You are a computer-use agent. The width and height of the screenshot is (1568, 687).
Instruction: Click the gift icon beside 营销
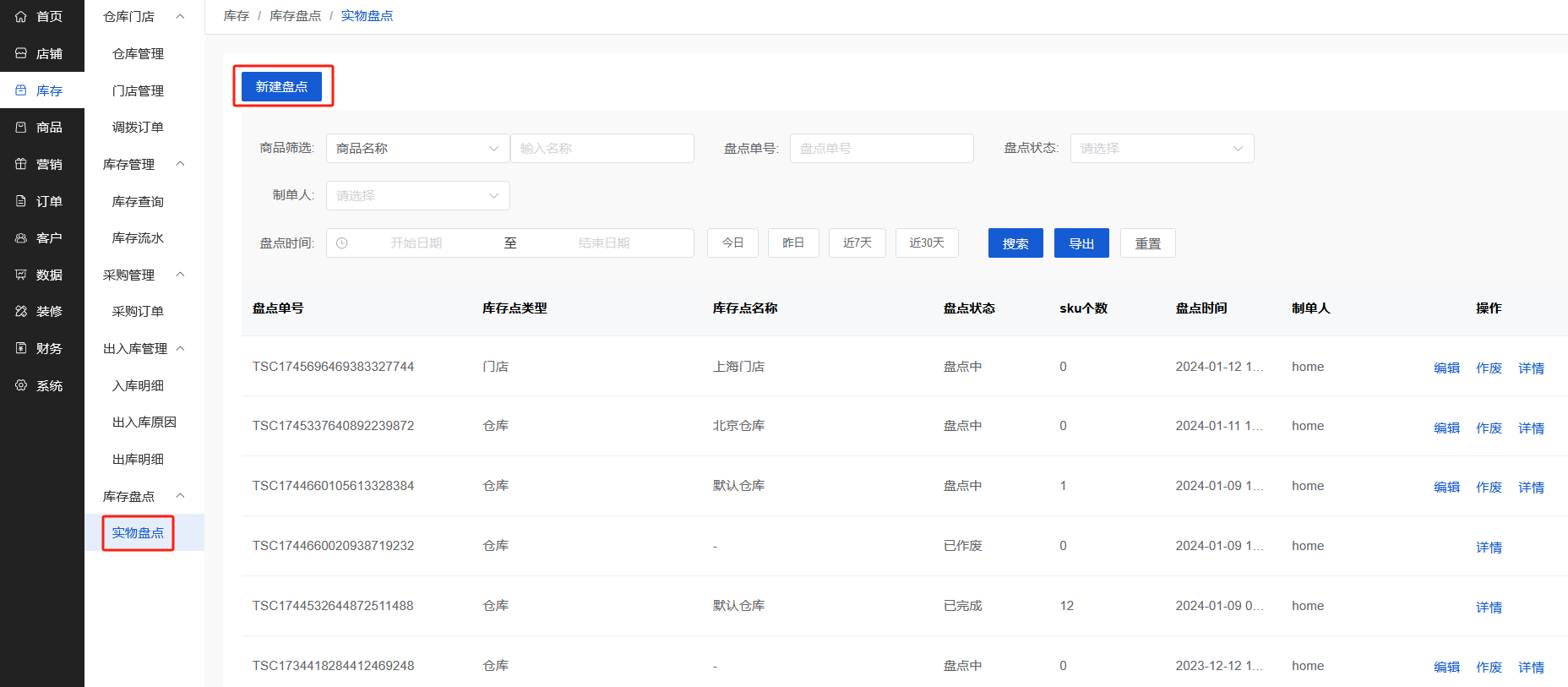(21, 164)
